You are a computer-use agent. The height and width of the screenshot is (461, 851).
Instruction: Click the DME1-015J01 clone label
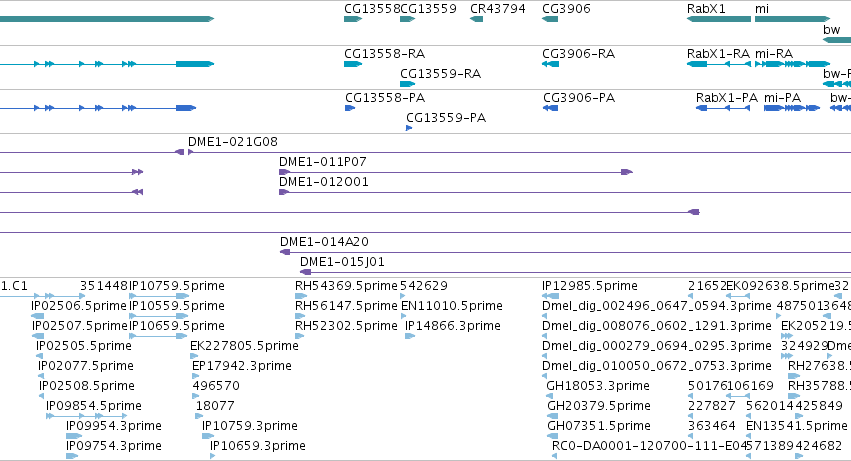[342, 262]
